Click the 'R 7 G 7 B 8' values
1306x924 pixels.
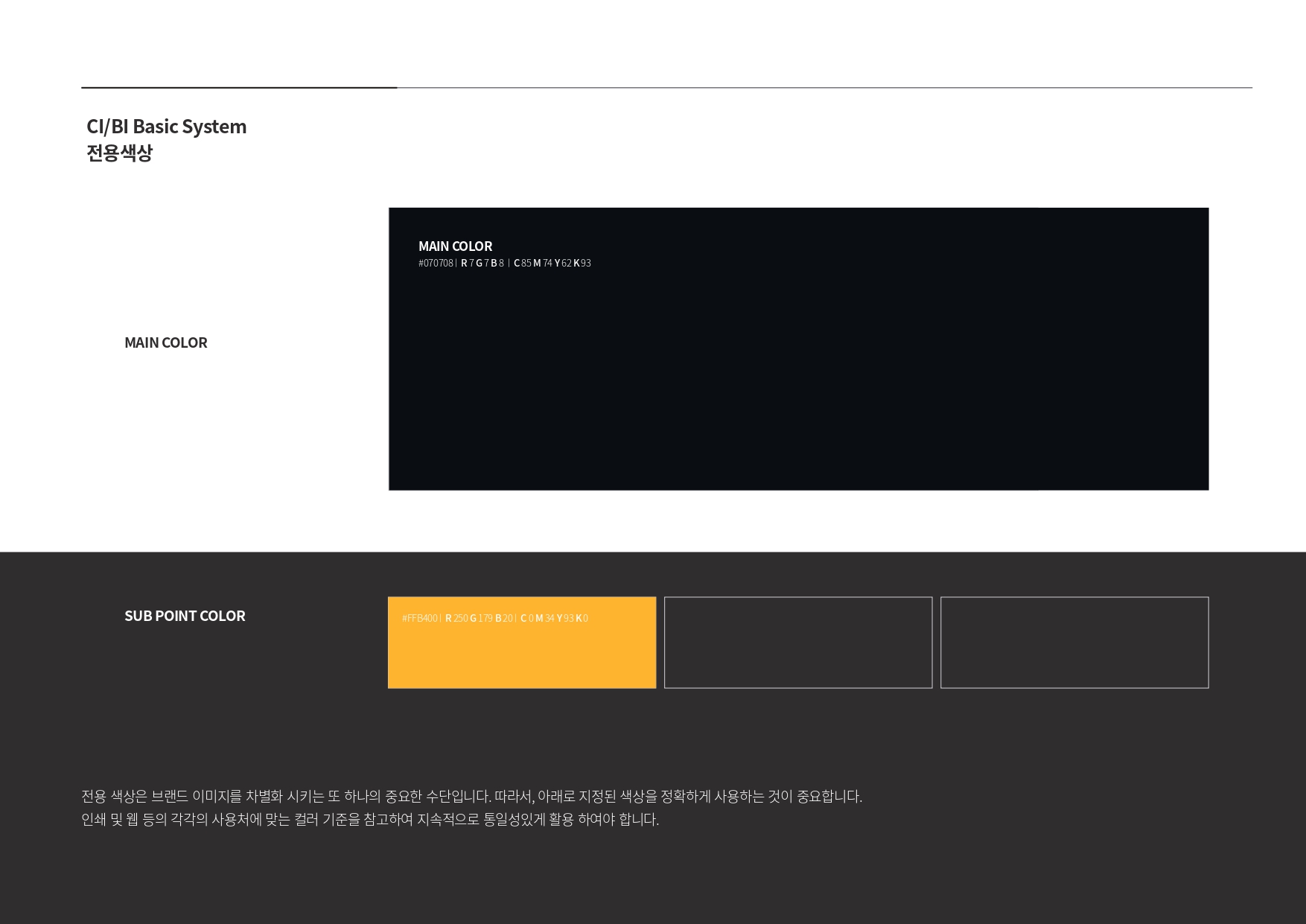(x=482, y=264)
